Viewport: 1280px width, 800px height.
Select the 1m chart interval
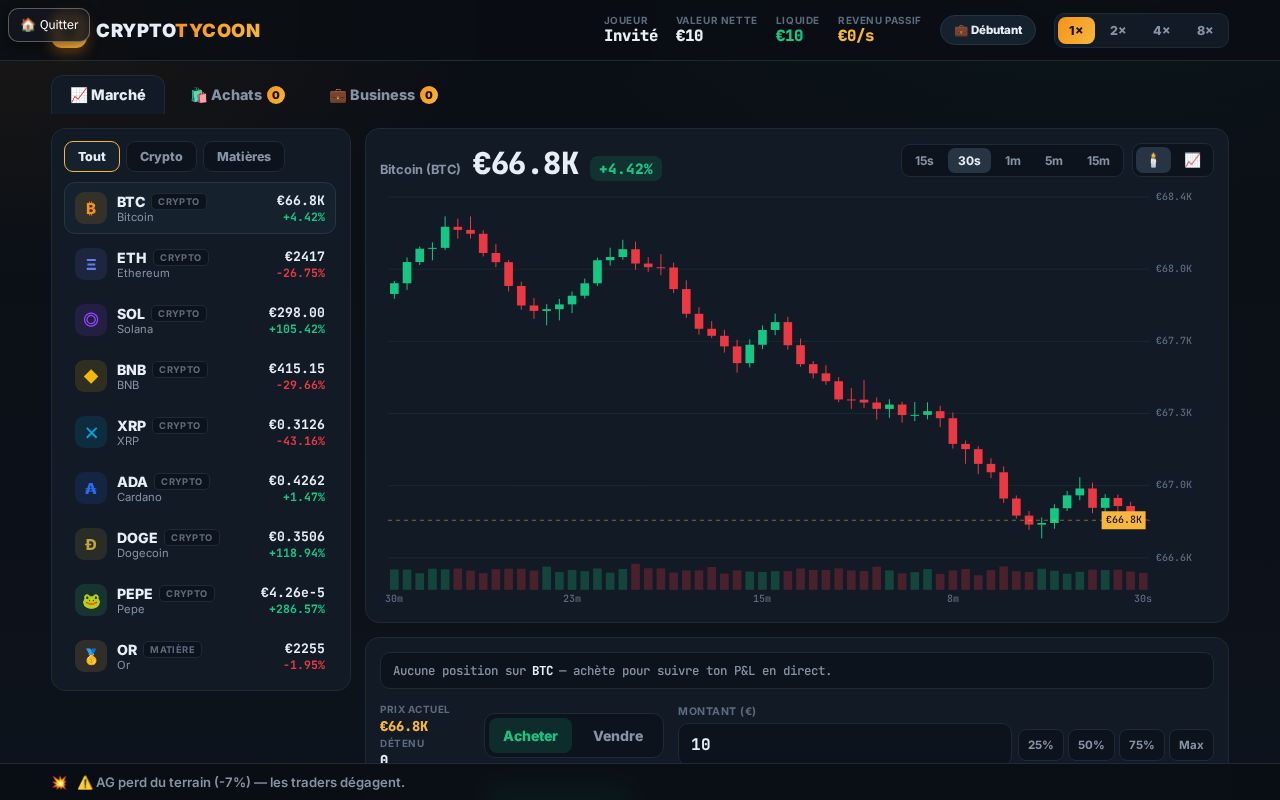(1013, 160)
